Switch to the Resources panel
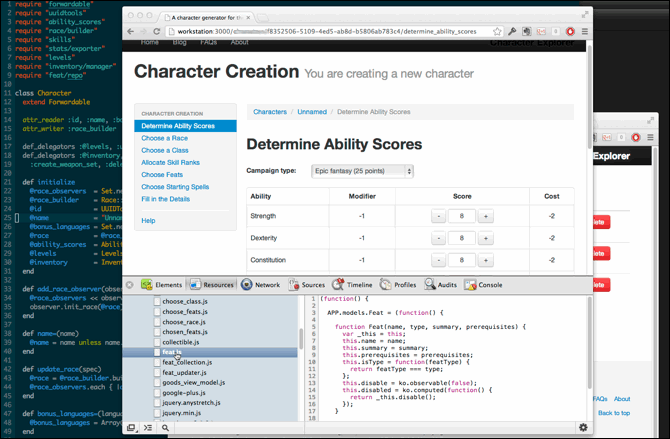 (x=212, y=285)
